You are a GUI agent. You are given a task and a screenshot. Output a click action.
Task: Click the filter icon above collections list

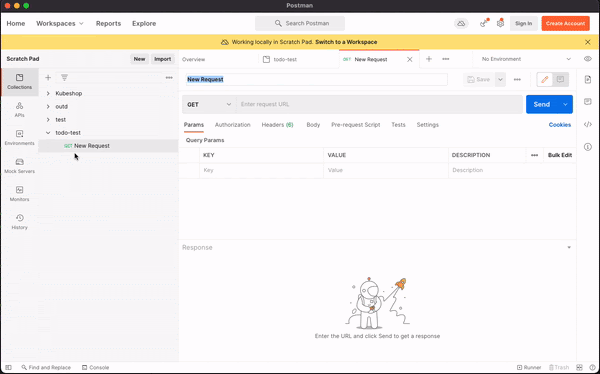64,78
